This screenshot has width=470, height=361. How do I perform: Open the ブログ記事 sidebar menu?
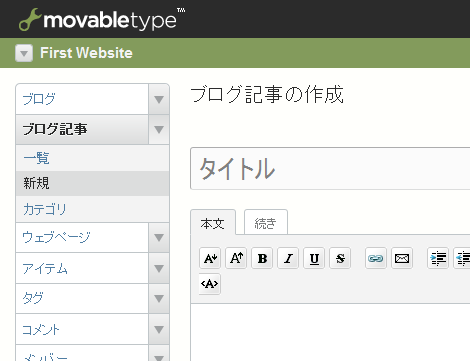coord(82,129)
